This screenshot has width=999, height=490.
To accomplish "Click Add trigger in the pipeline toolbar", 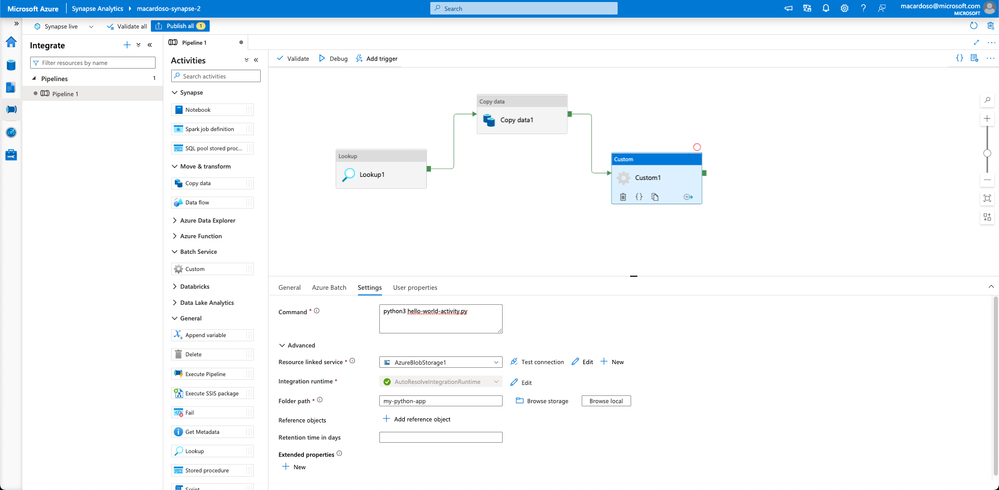I will point(377,58).
